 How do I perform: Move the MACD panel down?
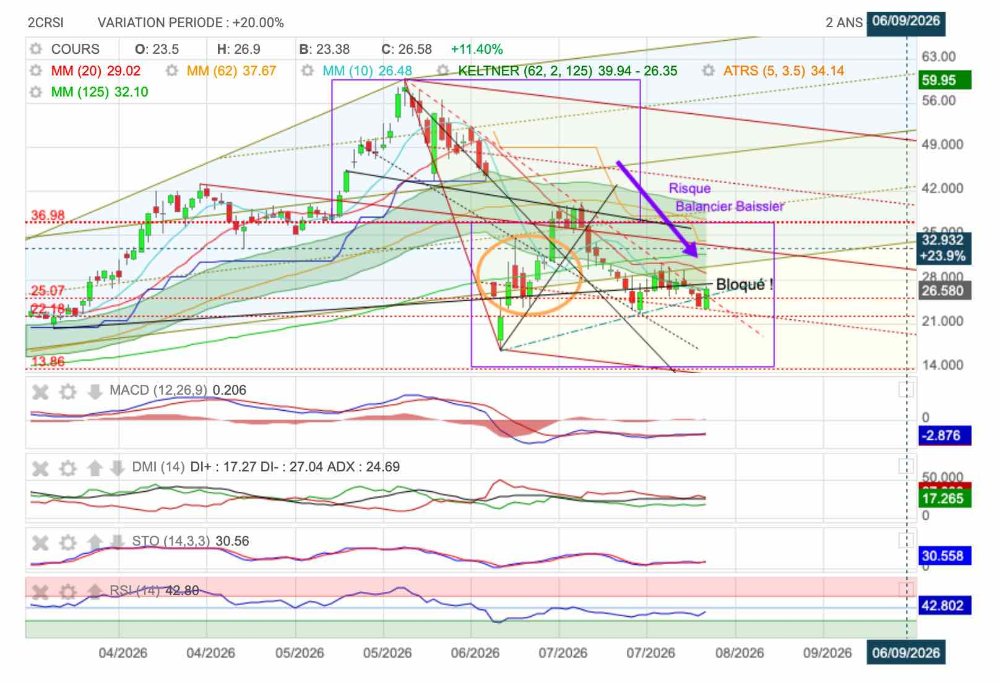tap(94, 391)
